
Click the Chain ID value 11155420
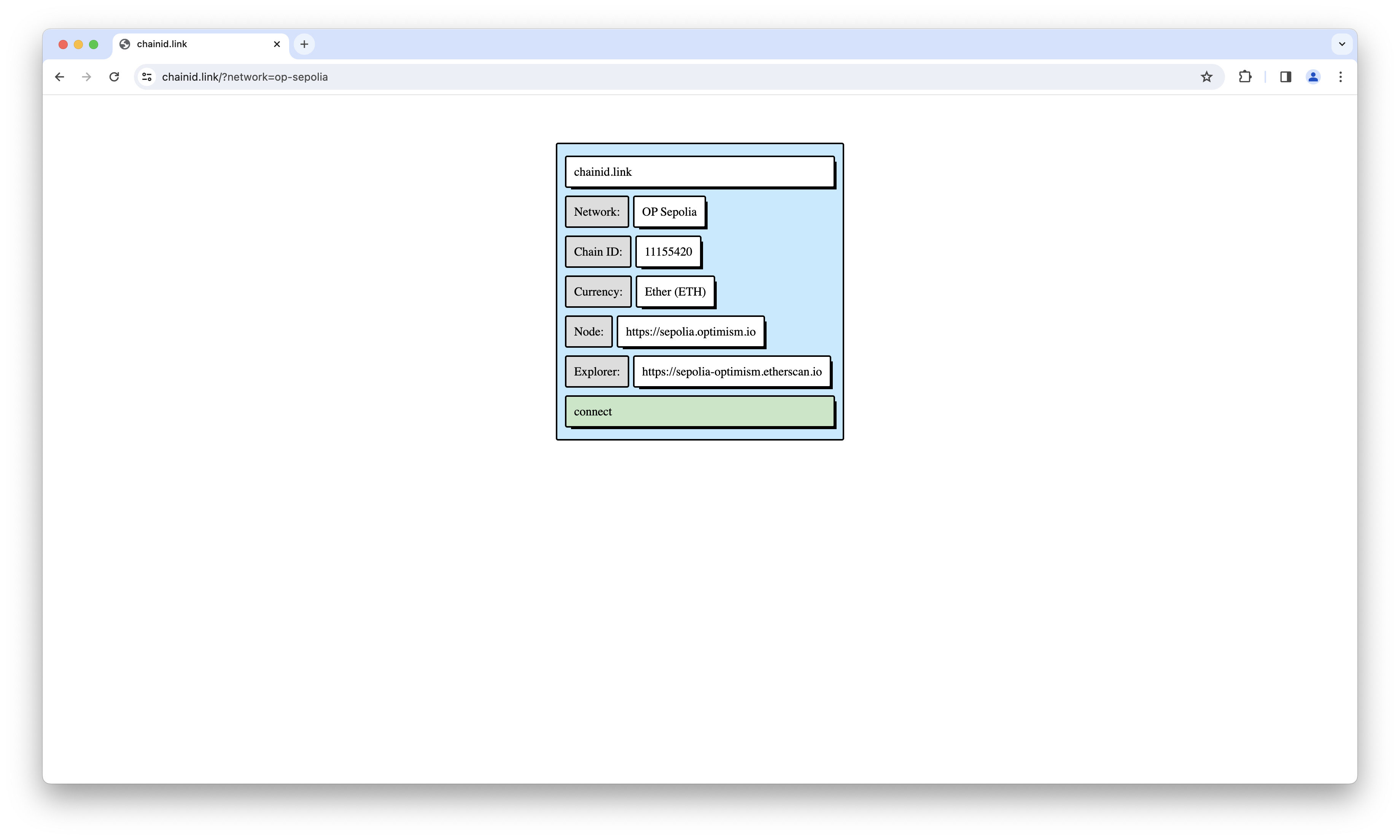(x=667, y=251)
